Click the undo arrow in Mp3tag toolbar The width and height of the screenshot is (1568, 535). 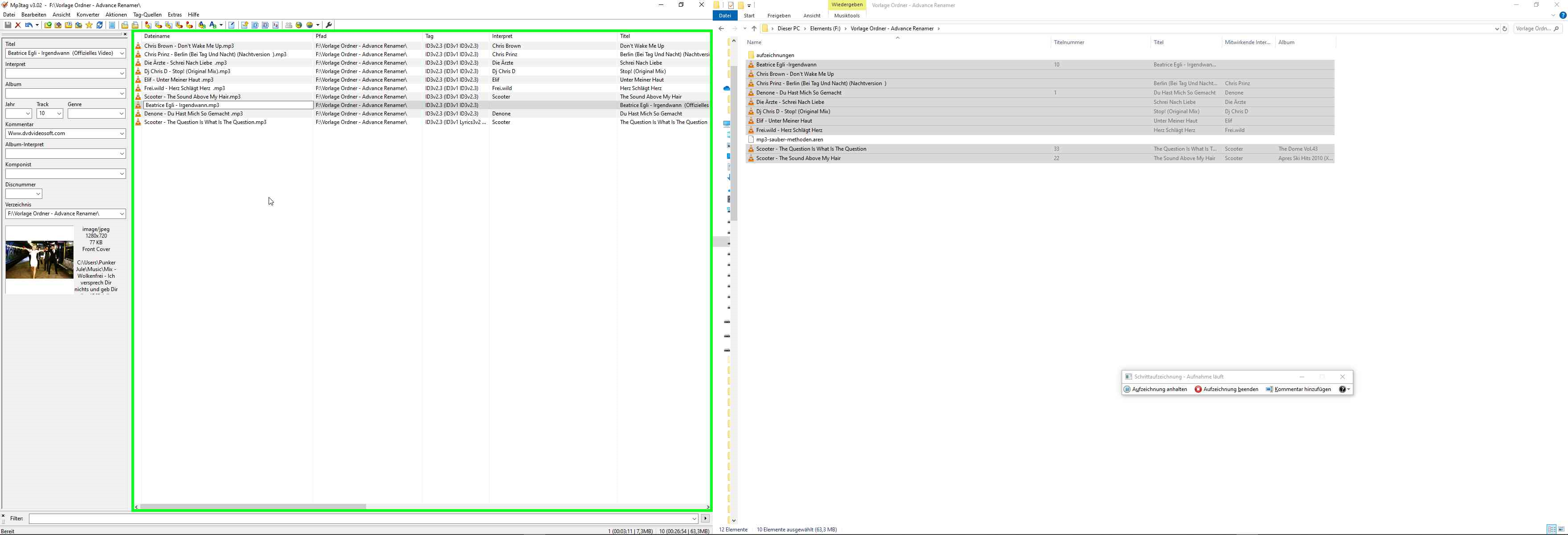pyautogui.click(x=28, y=25)
